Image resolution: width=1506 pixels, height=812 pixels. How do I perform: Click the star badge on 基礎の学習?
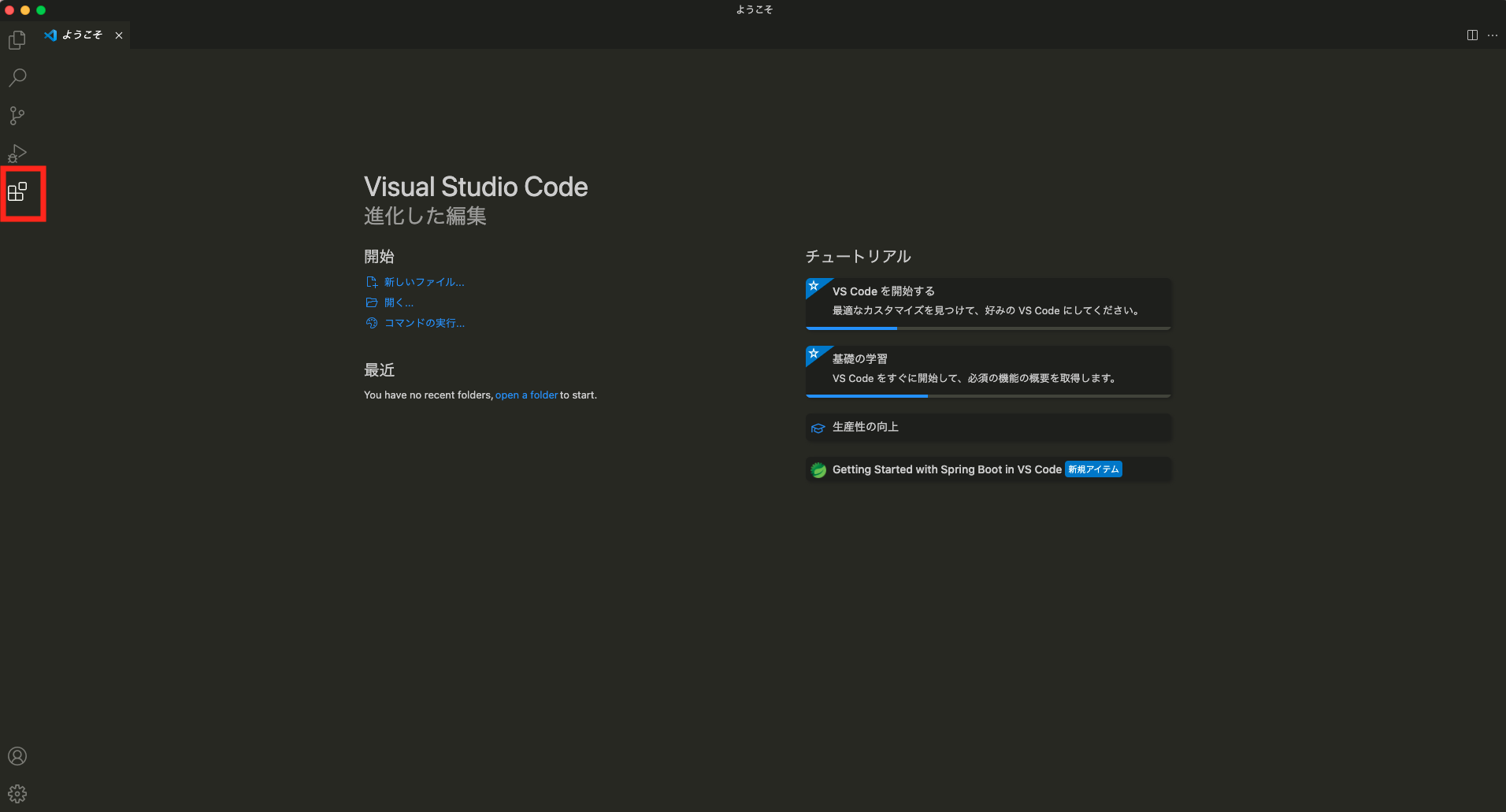tap(814, 354)
